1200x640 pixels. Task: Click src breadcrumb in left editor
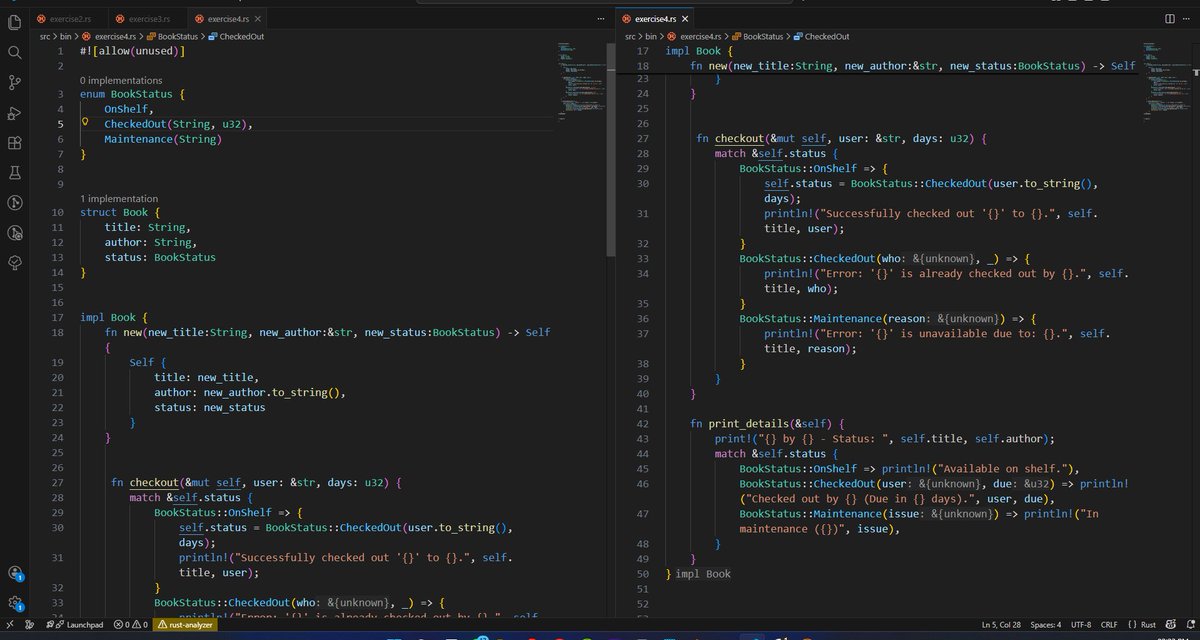point(45,36)
